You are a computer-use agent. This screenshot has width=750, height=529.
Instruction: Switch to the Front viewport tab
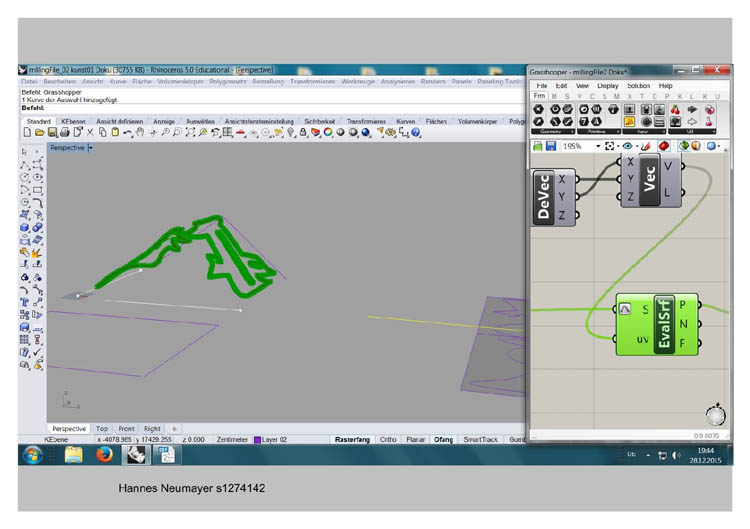click(126, 429)
